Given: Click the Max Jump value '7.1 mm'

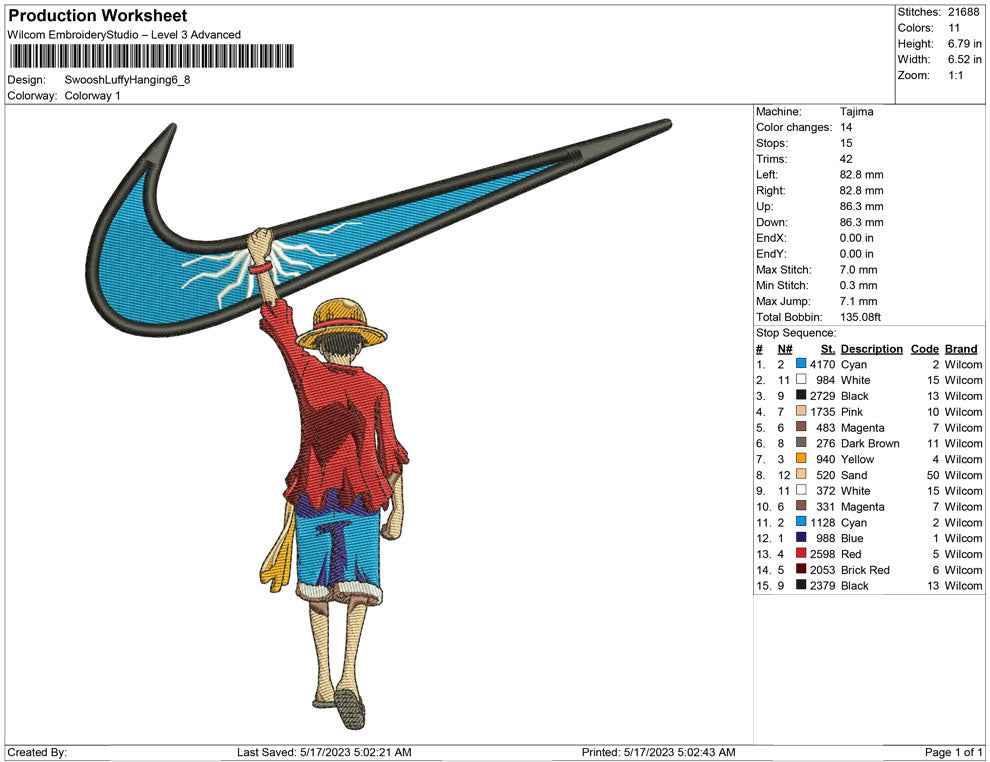Looking at the screenshot, I should 858,301.
